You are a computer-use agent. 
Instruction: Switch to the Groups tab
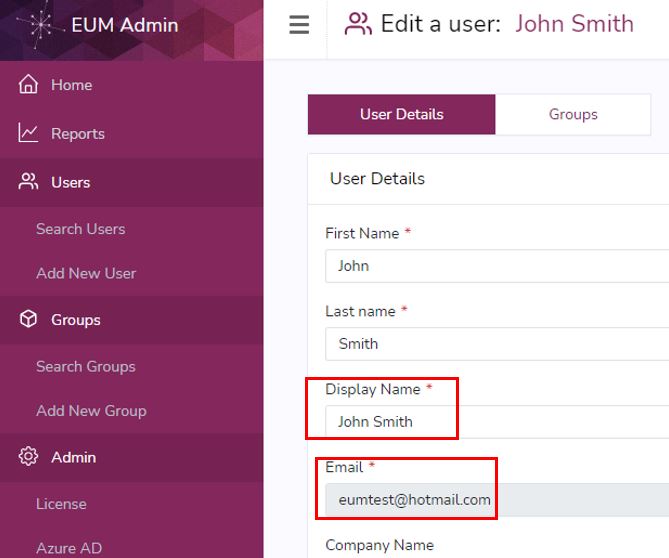pyautogui.click(x=573, y=114)
